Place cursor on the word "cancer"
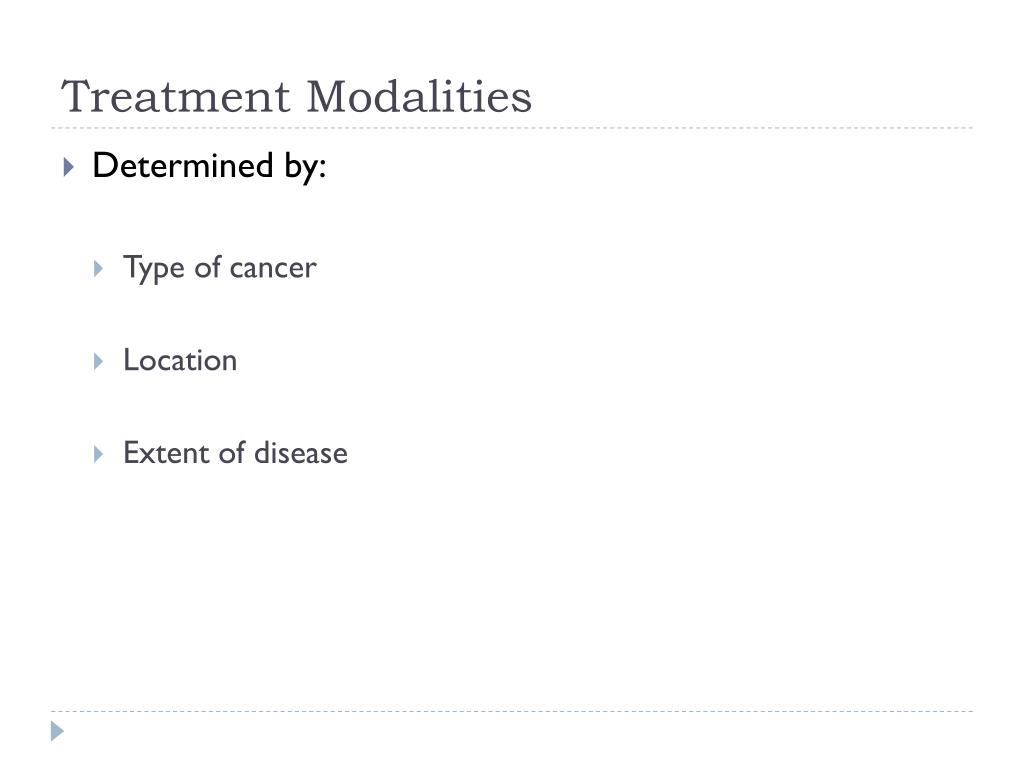The image size is (1024, 768). [x=273, y=268]
